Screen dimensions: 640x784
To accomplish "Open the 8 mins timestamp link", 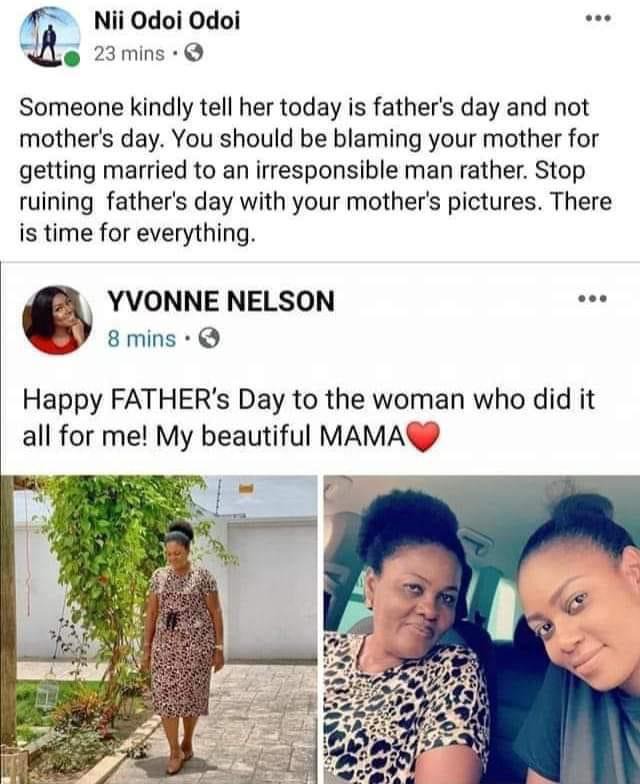I will click(142, 339).
